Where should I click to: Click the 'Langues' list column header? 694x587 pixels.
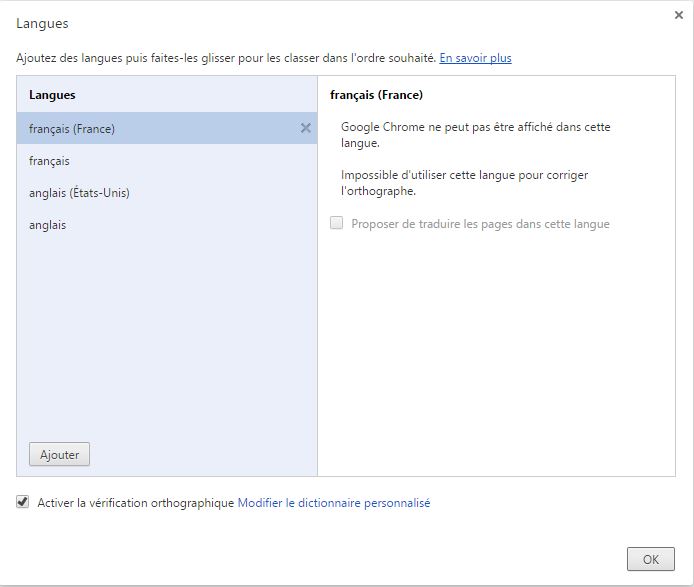click(x=52, y=95)
